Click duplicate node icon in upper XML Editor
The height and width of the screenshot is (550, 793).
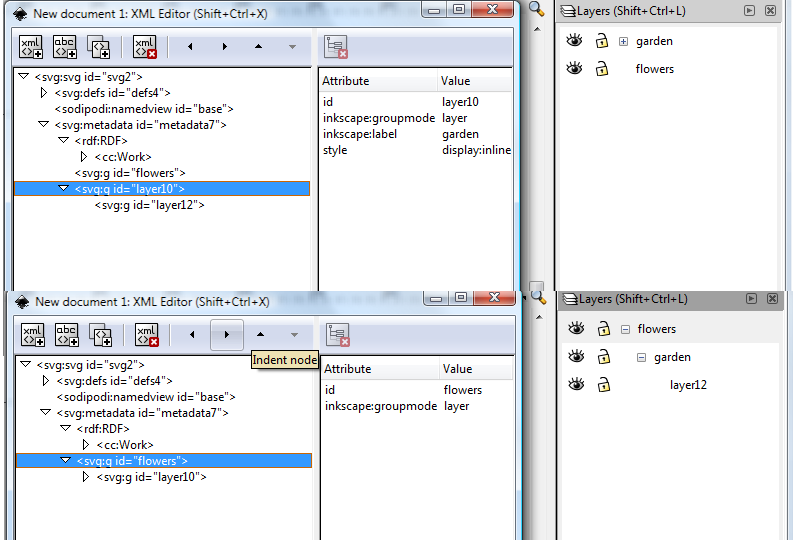[98, 47]
